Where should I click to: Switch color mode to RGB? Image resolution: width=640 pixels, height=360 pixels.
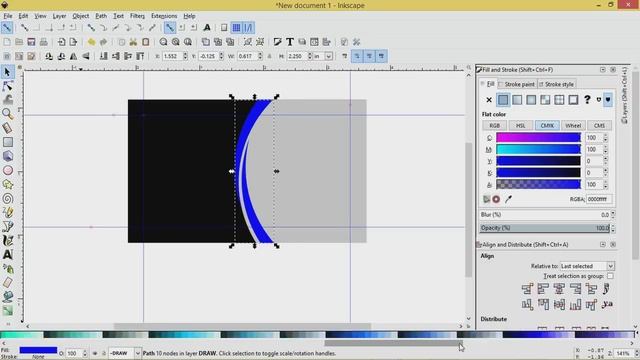click(494, 126)
